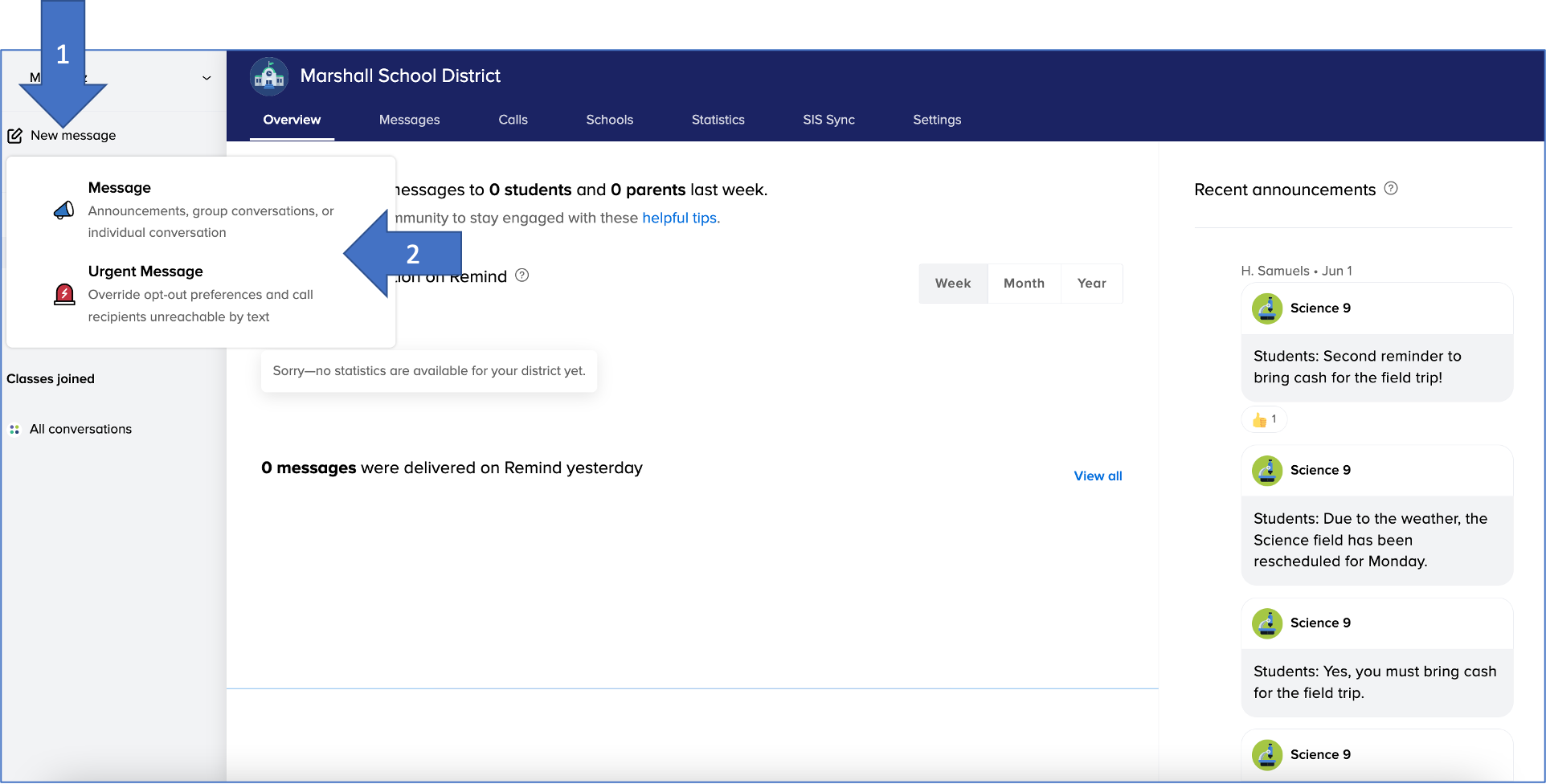Click the Marshall School District logo

click(x=269, y=76)
